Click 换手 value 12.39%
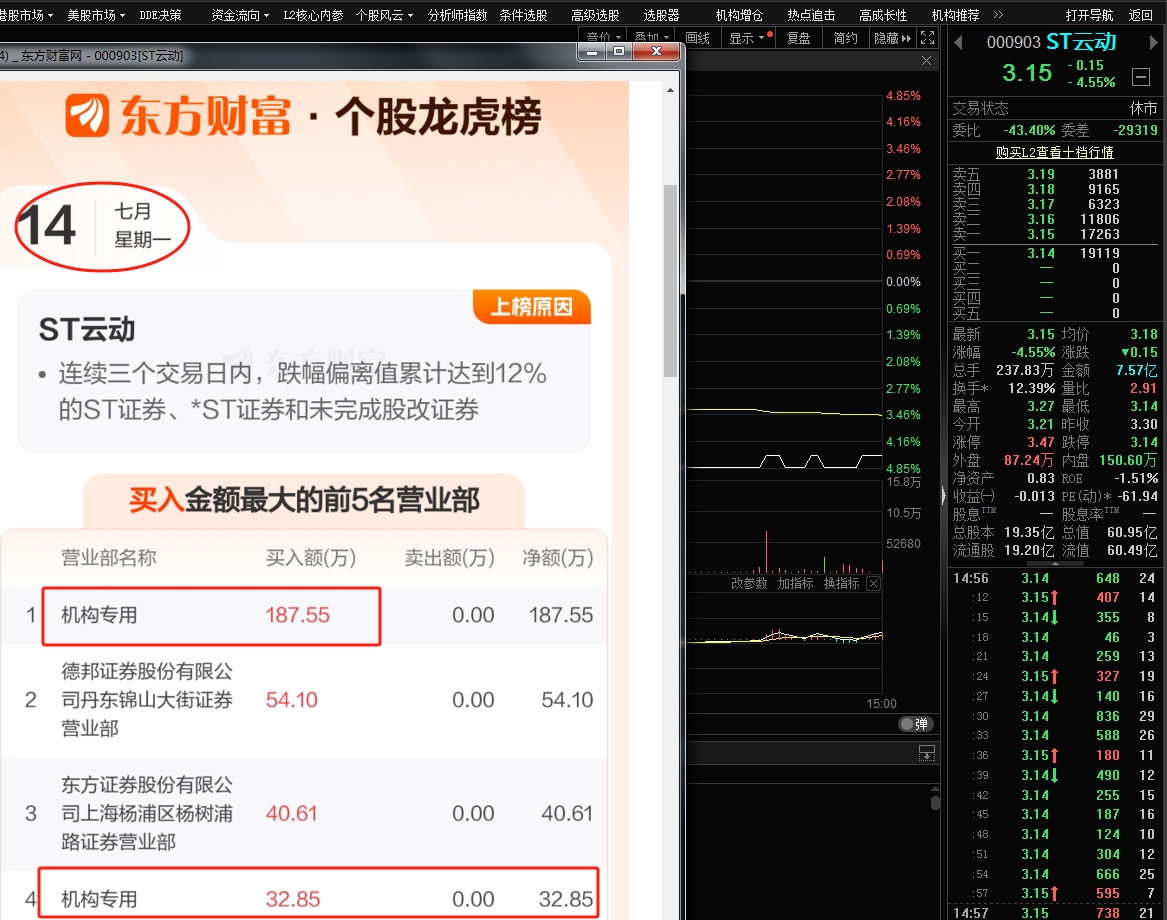 click(x=1031, y=388)
